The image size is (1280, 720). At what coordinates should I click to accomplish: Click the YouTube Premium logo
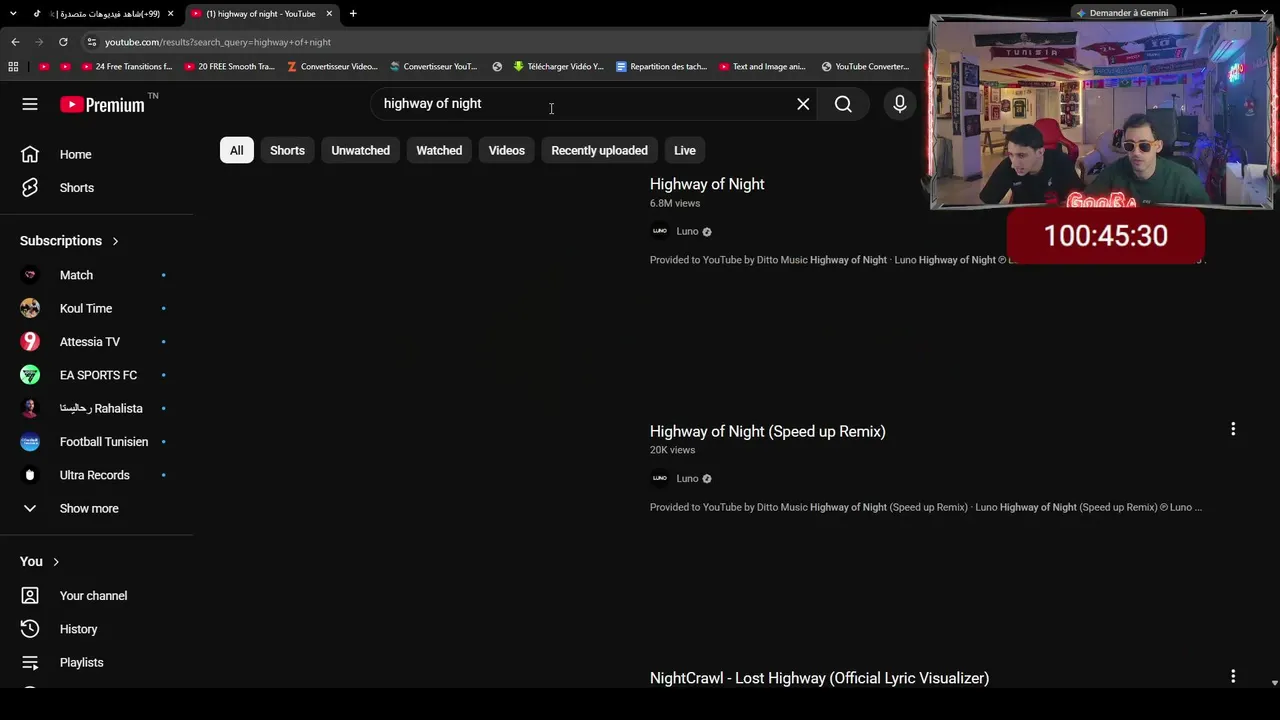tap(102, 104)
